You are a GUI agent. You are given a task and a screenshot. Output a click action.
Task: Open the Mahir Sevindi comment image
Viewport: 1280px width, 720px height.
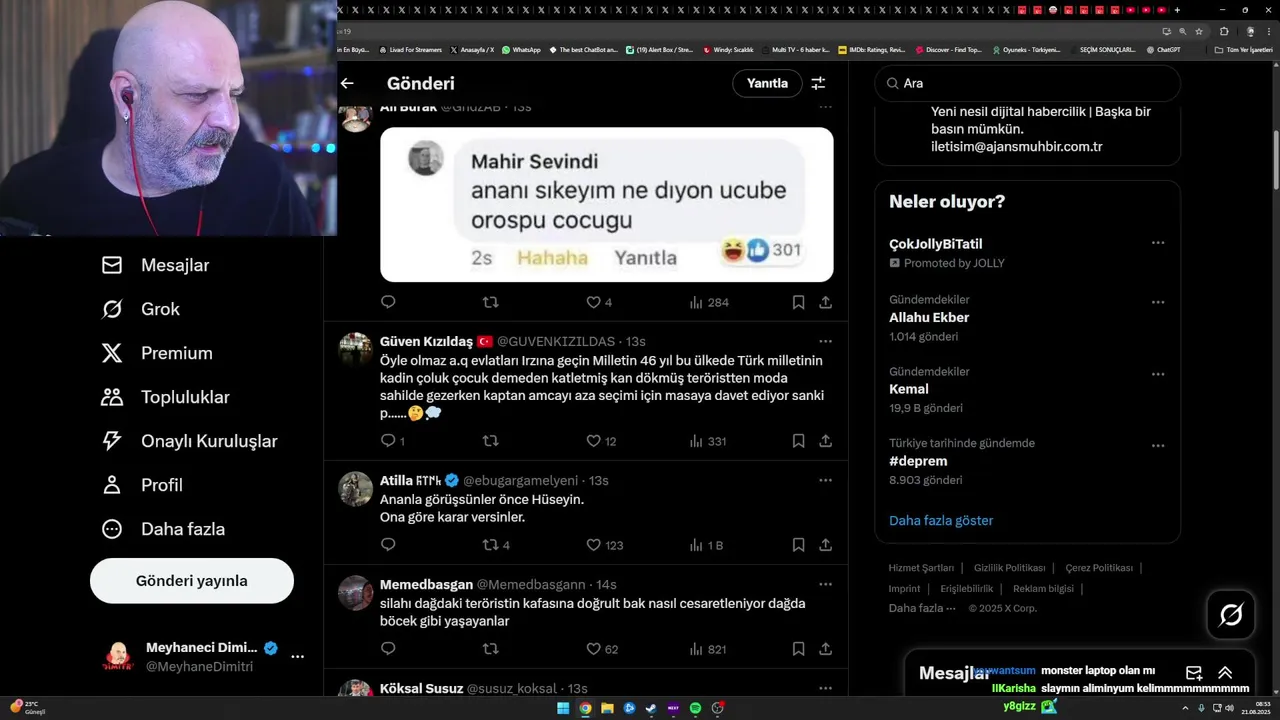coord(606,204)
